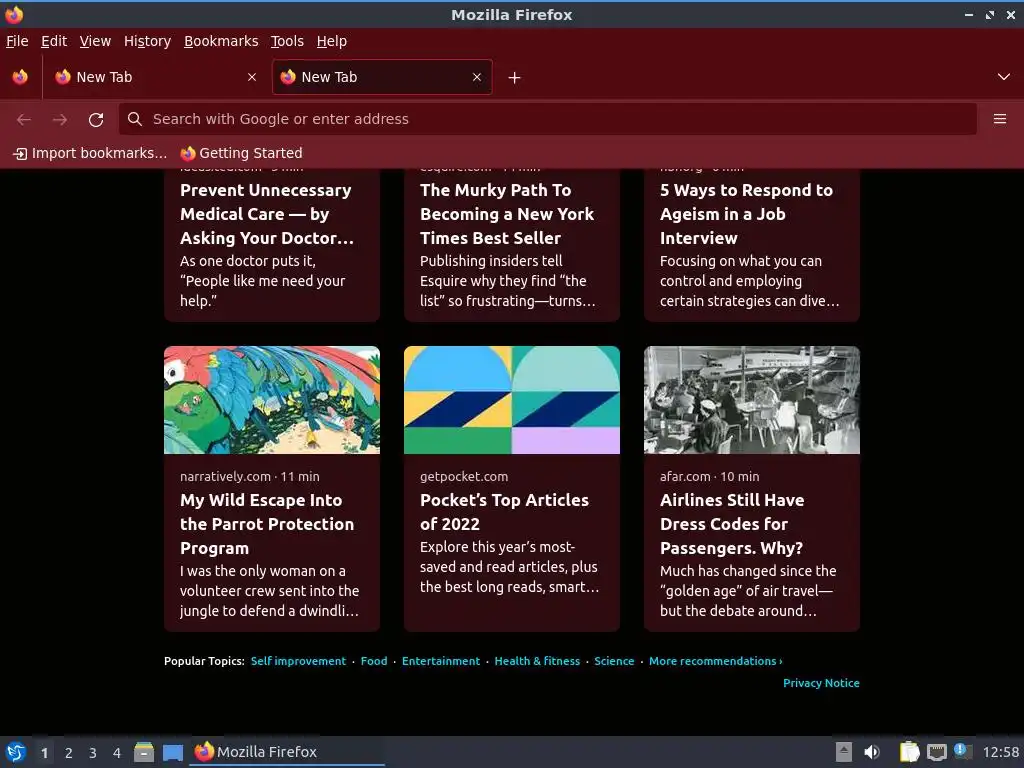Click the Mozilla Firefox taskbar entry
Viewport: 1024px width, 768px height.
pyautogui.click(x=287, y=752)
